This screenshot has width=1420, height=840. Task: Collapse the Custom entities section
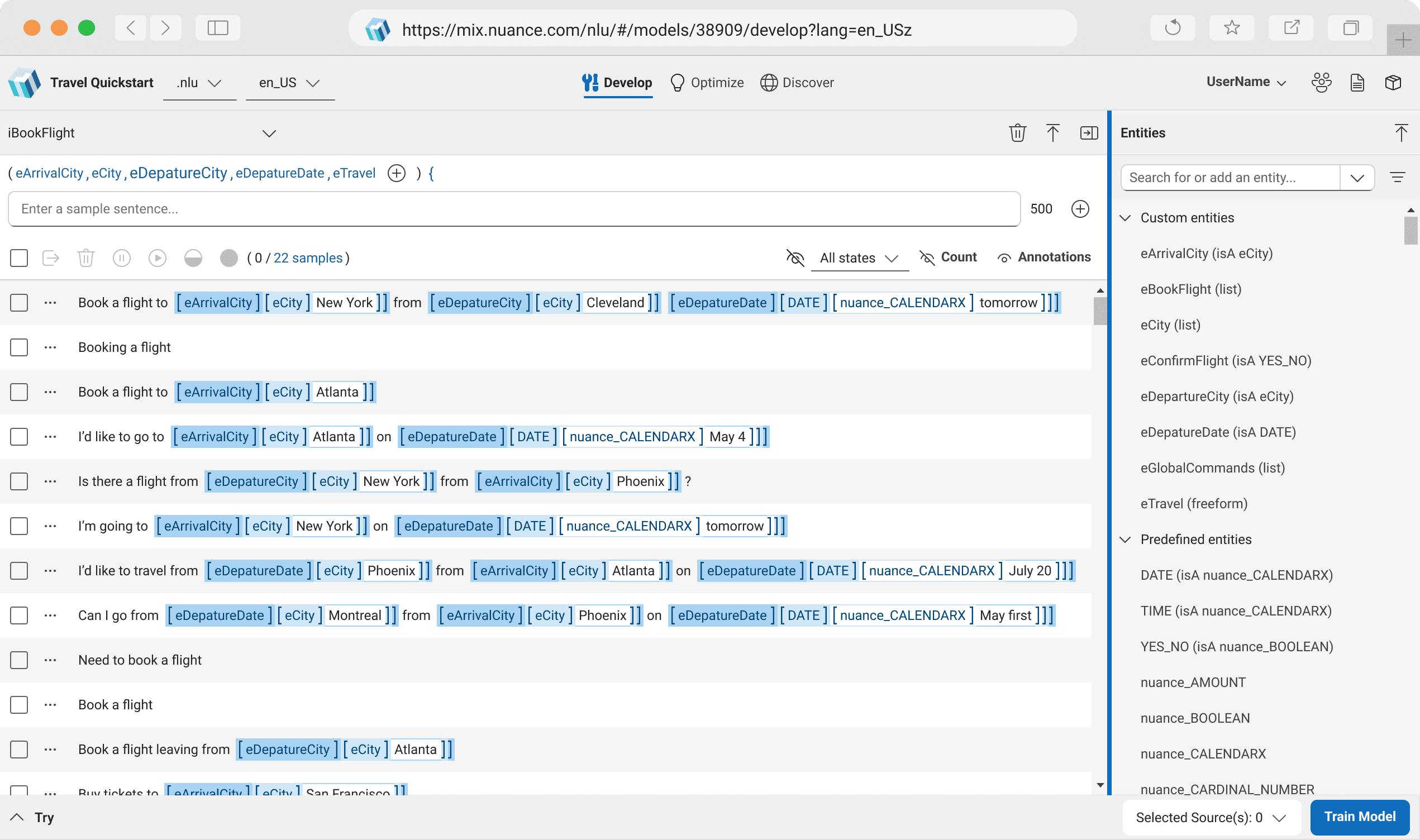click(1126, 218)
